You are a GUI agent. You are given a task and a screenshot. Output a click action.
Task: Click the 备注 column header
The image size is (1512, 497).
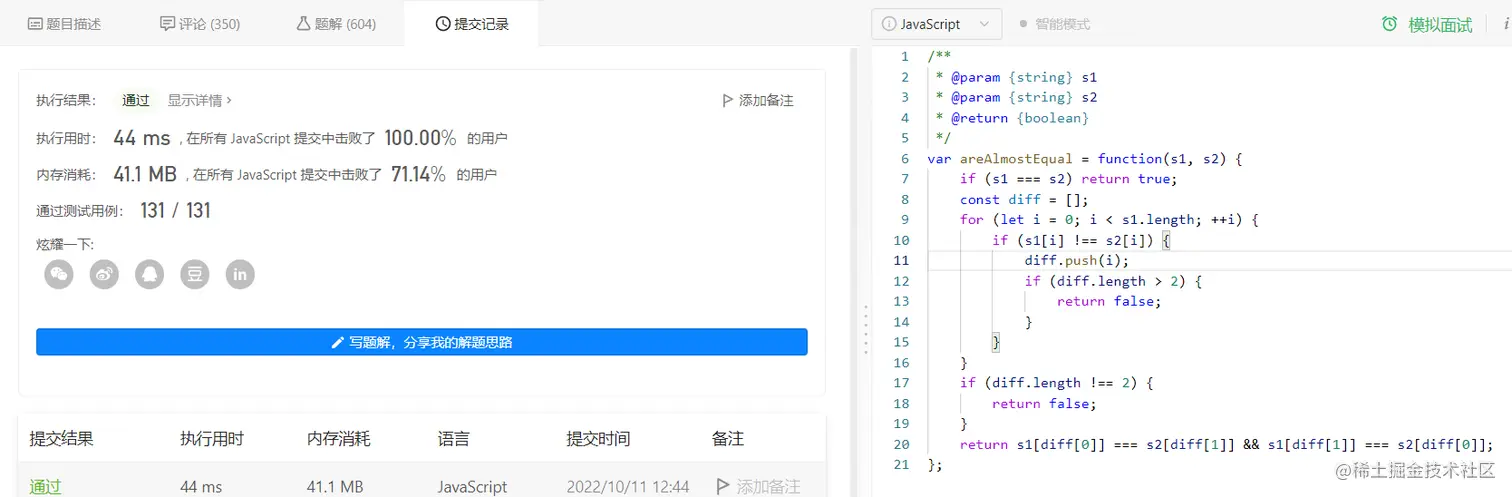(x=727, y=439)
